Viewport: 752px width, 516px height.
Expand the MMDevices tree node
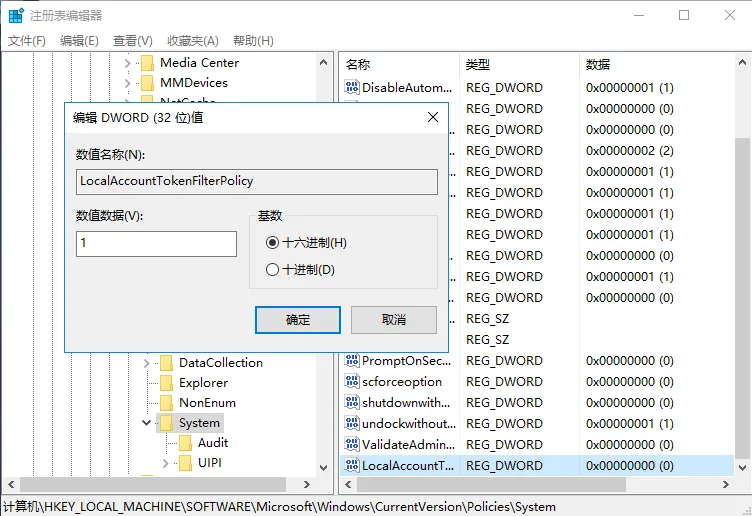point(128,83)
